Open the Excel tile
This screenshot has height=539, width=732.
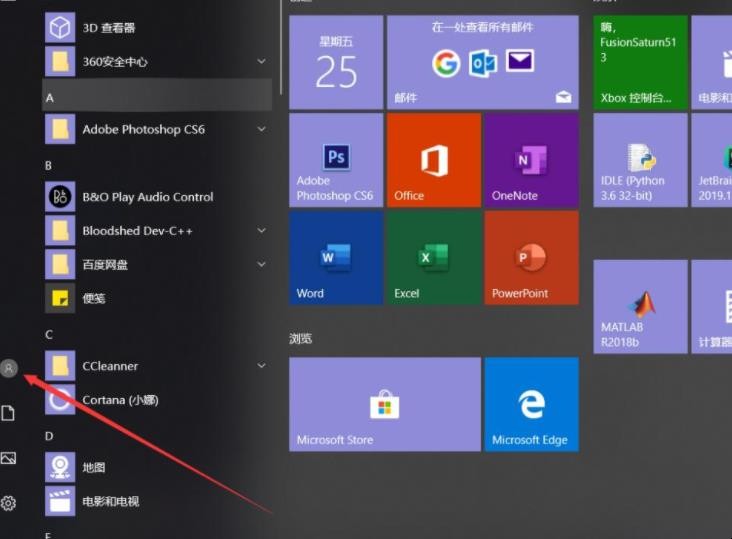[434, 258]
